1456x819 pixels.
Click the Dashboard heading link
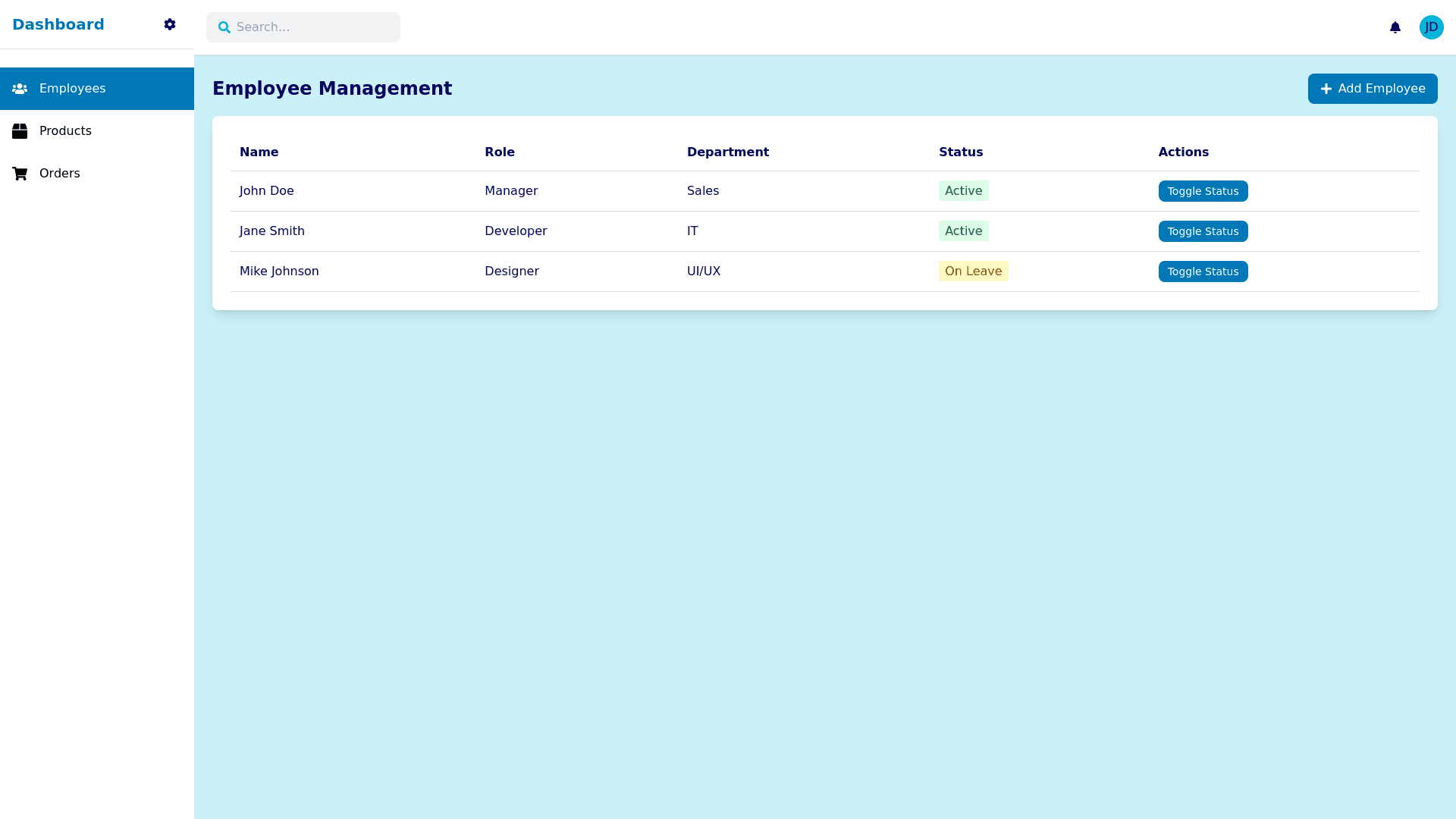58,24
